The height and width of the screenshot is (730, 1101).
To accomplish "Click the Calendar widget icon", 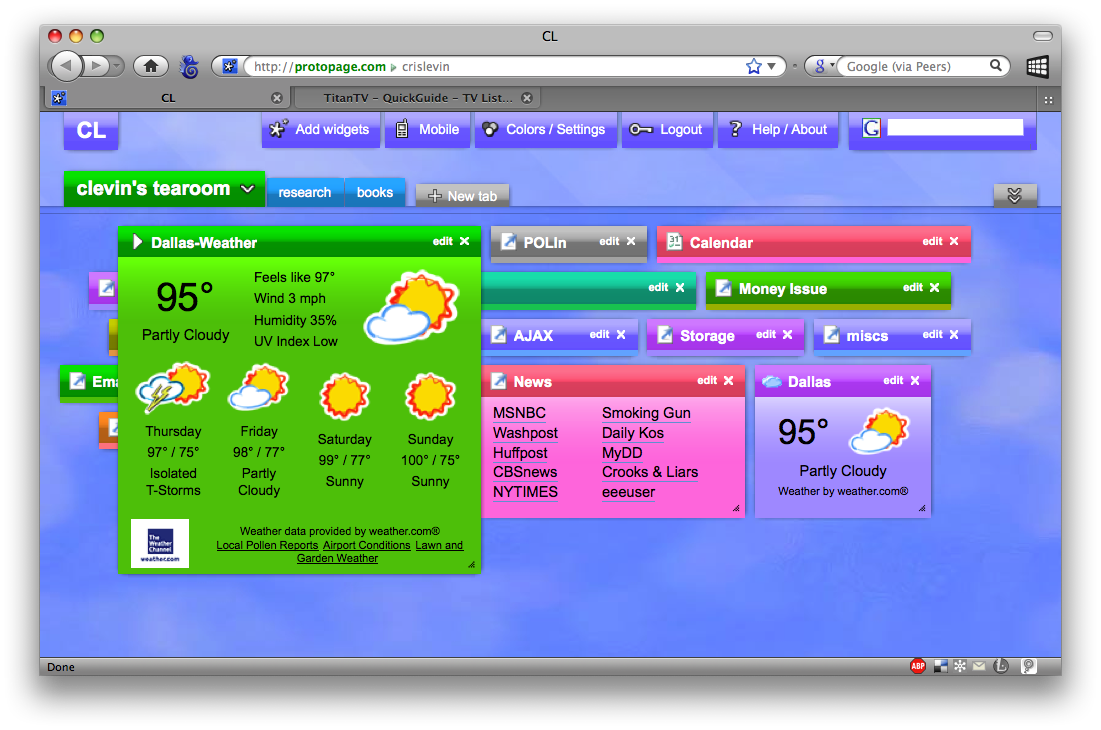I will point(674,241).
